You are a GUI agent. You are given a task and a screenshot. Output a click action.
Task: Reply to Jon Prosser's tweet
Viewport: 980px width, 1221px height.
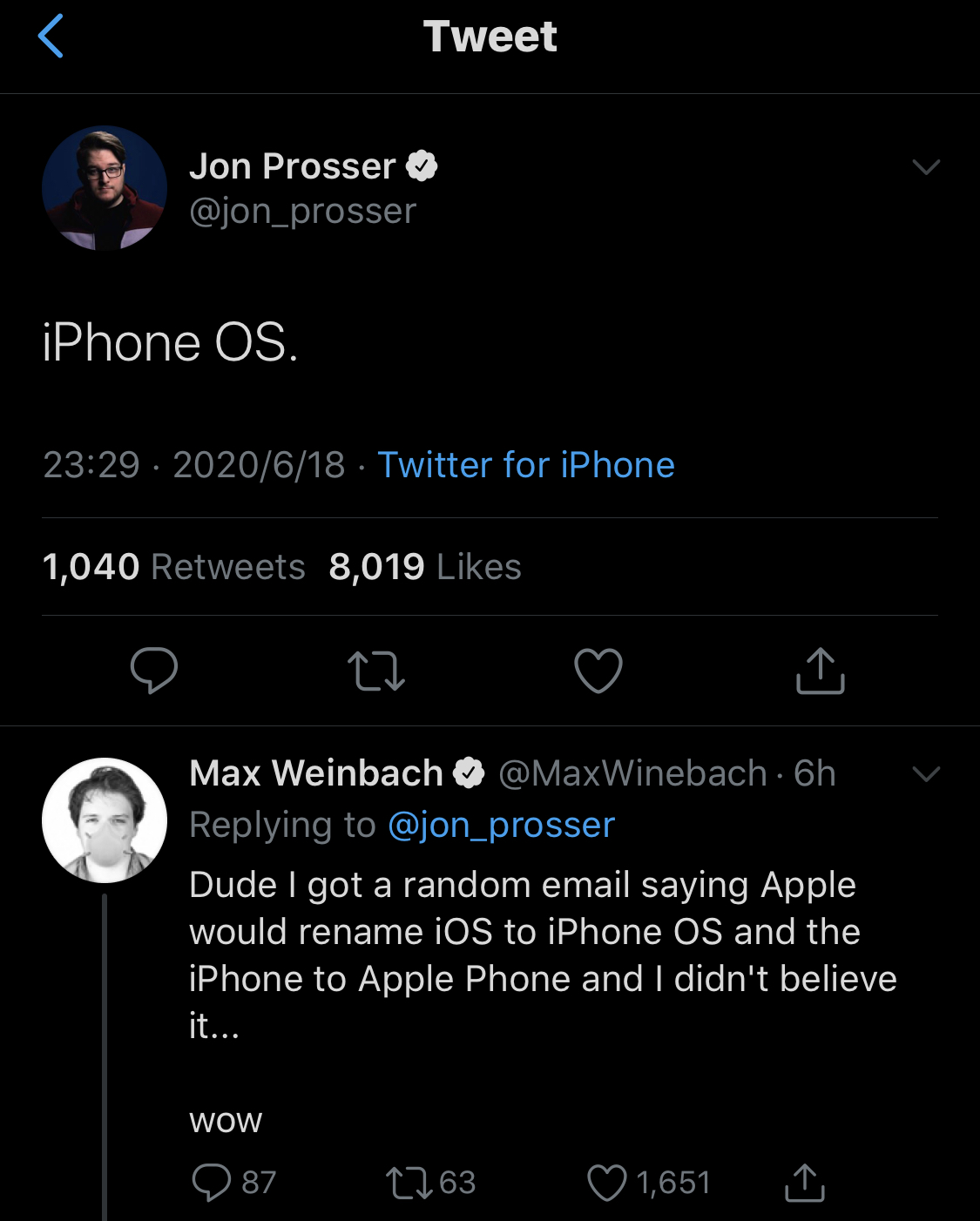pos(155,671)
